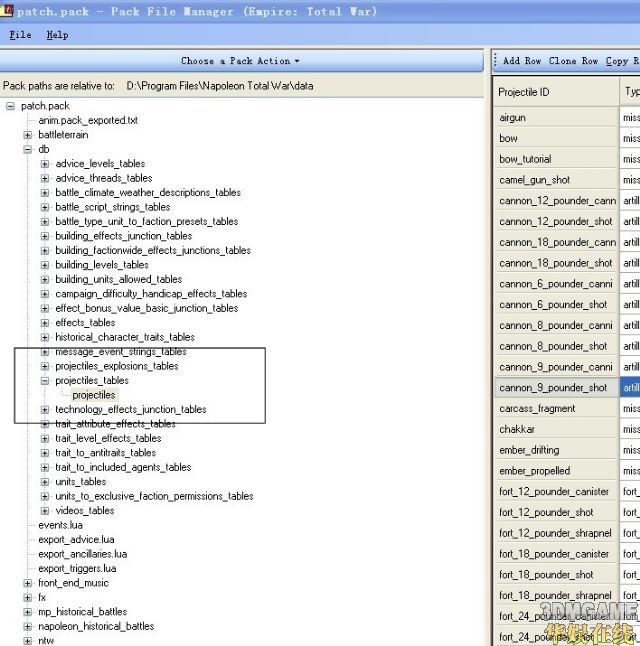This screenshot has height=646, width=640.
Task: Expand front_end_music folder
Action: coord(28,583)
